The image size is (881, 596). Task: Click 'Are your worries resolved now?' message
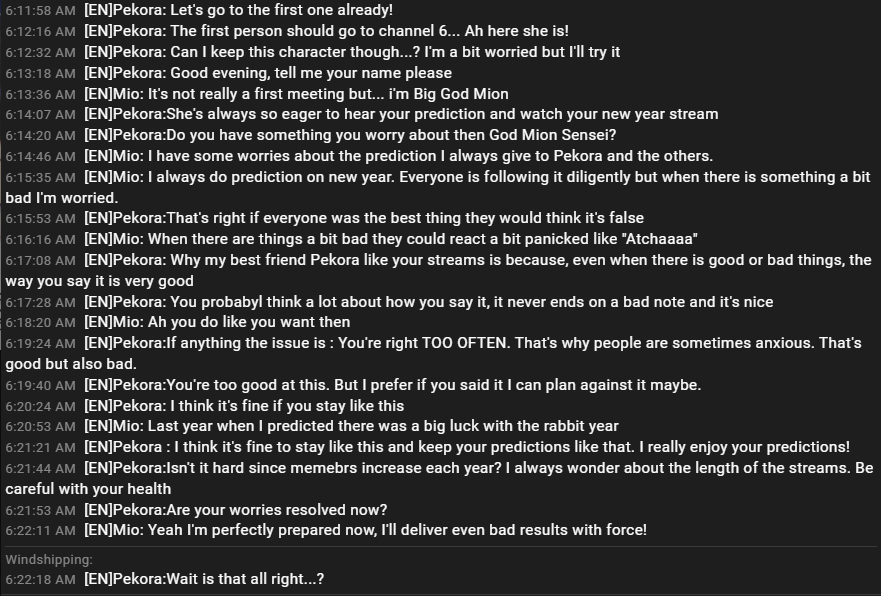[235, 510]
